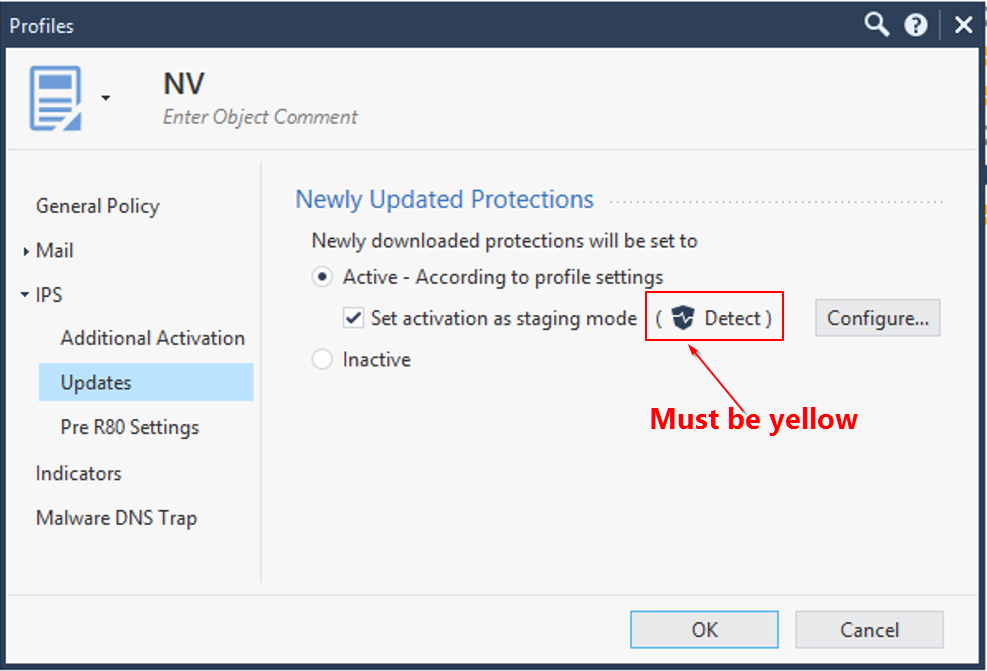The image size is (987, 671).
Task: Open the Additional Activation page
Action: pos(152,338)
